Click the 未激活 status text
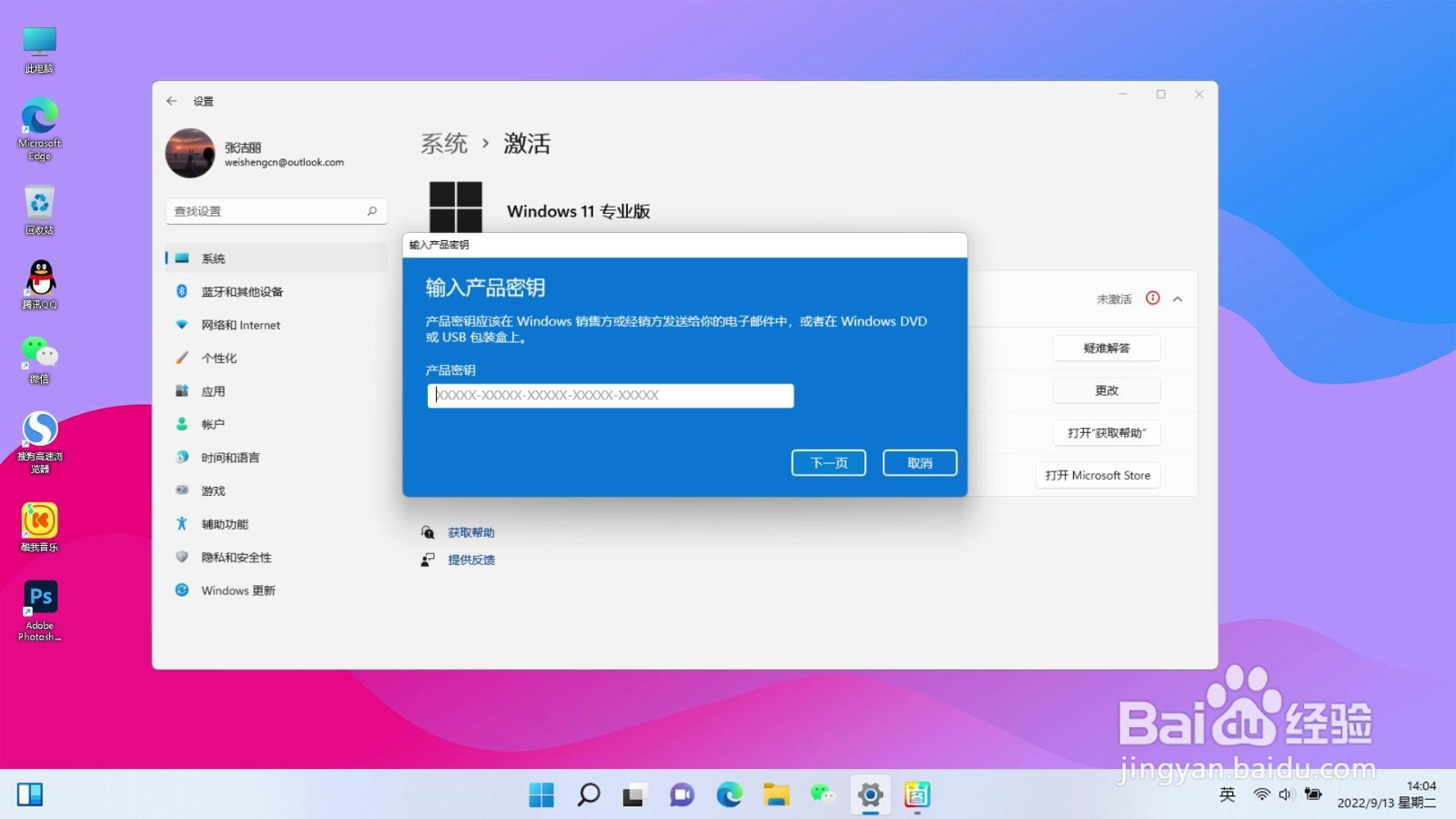Viewport: 1456px width, 819px height. pyautogui.click(x=1114, y=299)
